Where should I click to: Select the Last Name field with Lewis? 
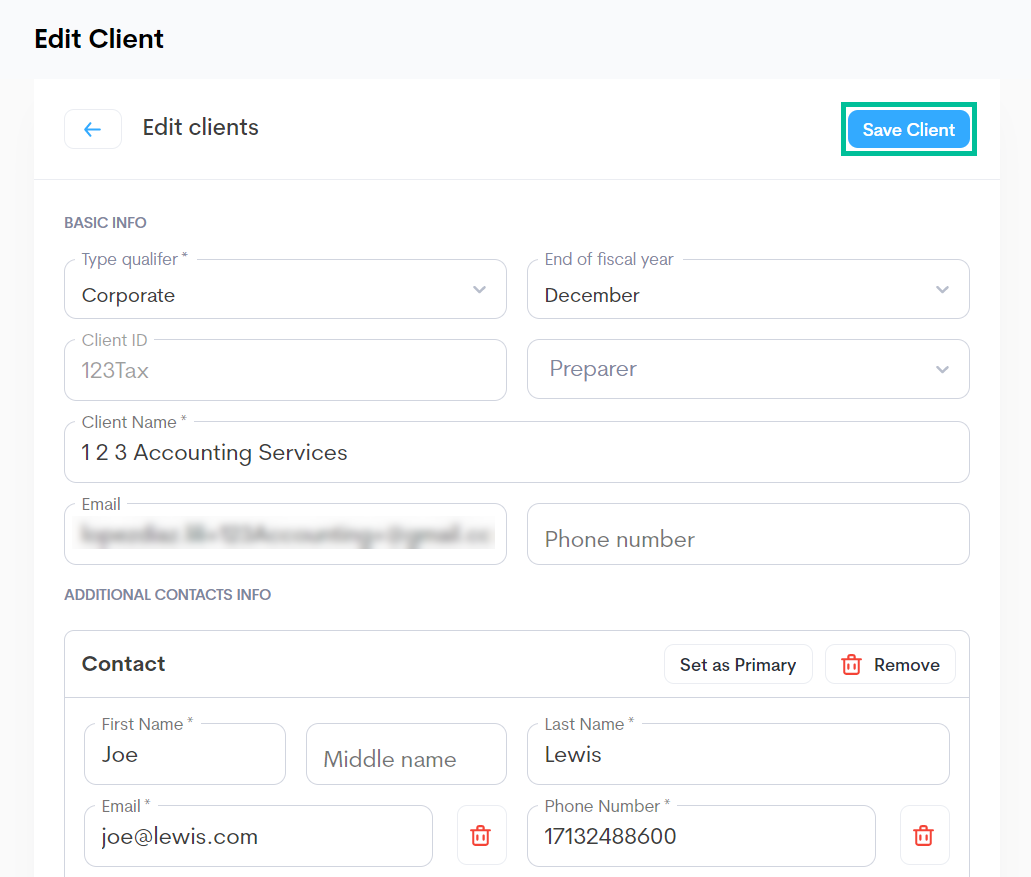tap(737, 755)
